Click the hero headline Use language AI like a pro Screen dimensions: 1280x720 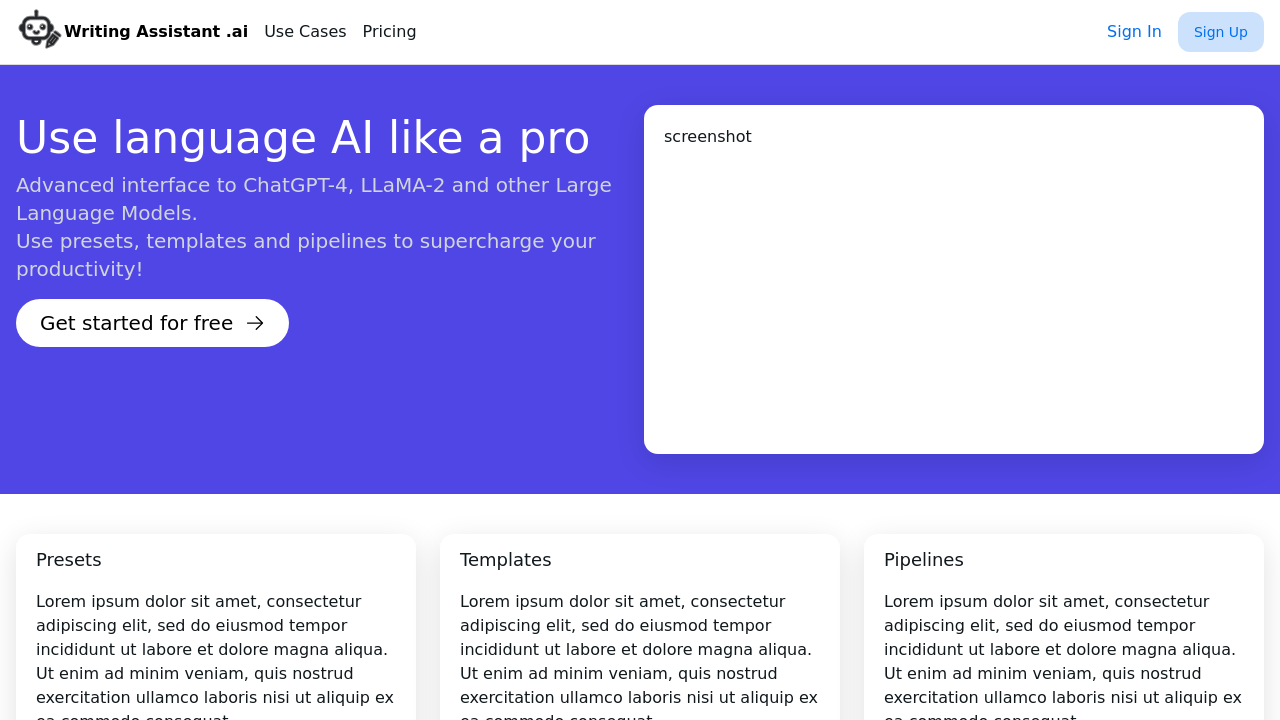click(x=303, y=139)
